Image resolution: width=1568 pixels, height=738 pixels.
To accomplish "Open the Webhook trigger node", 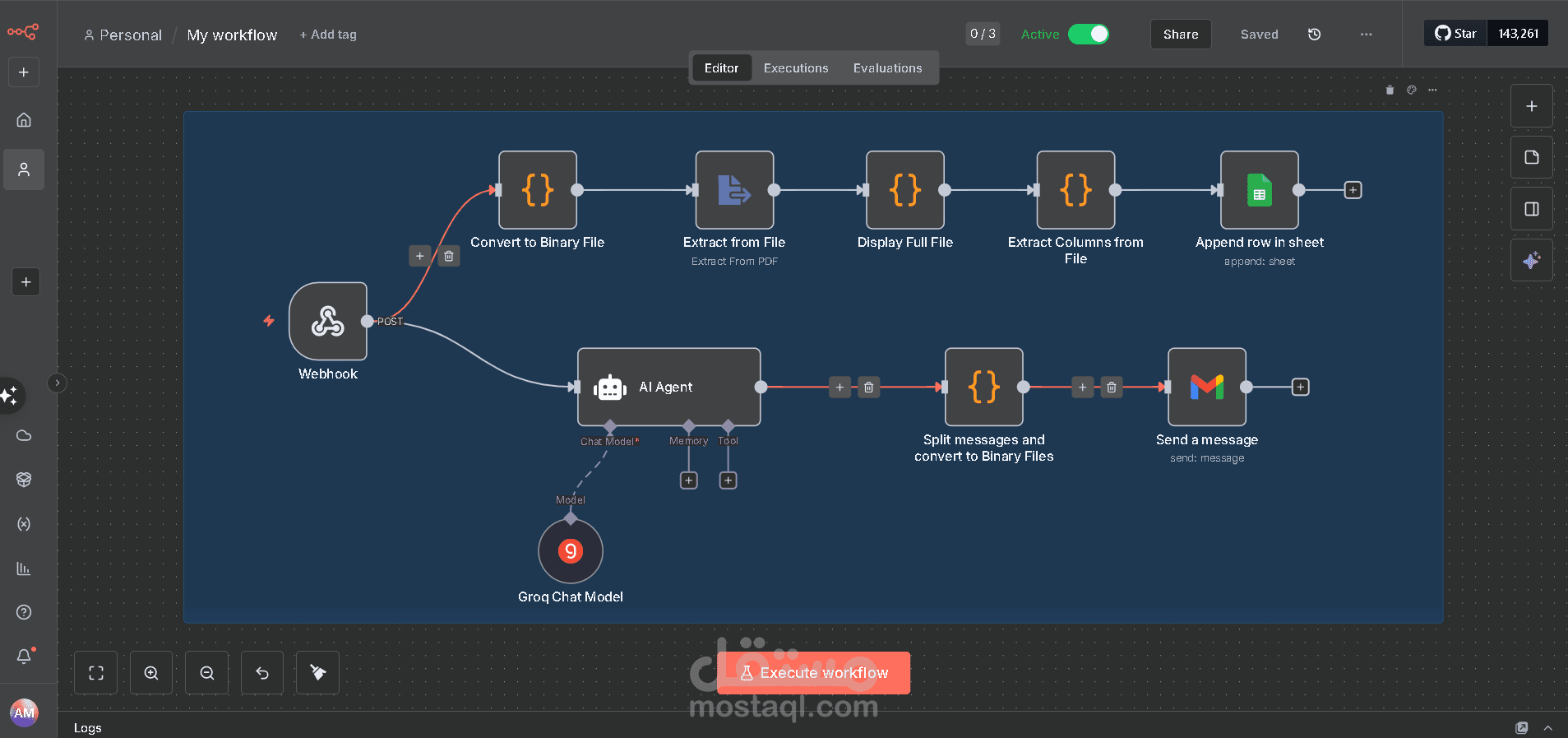I will click(x=328, y=322).
